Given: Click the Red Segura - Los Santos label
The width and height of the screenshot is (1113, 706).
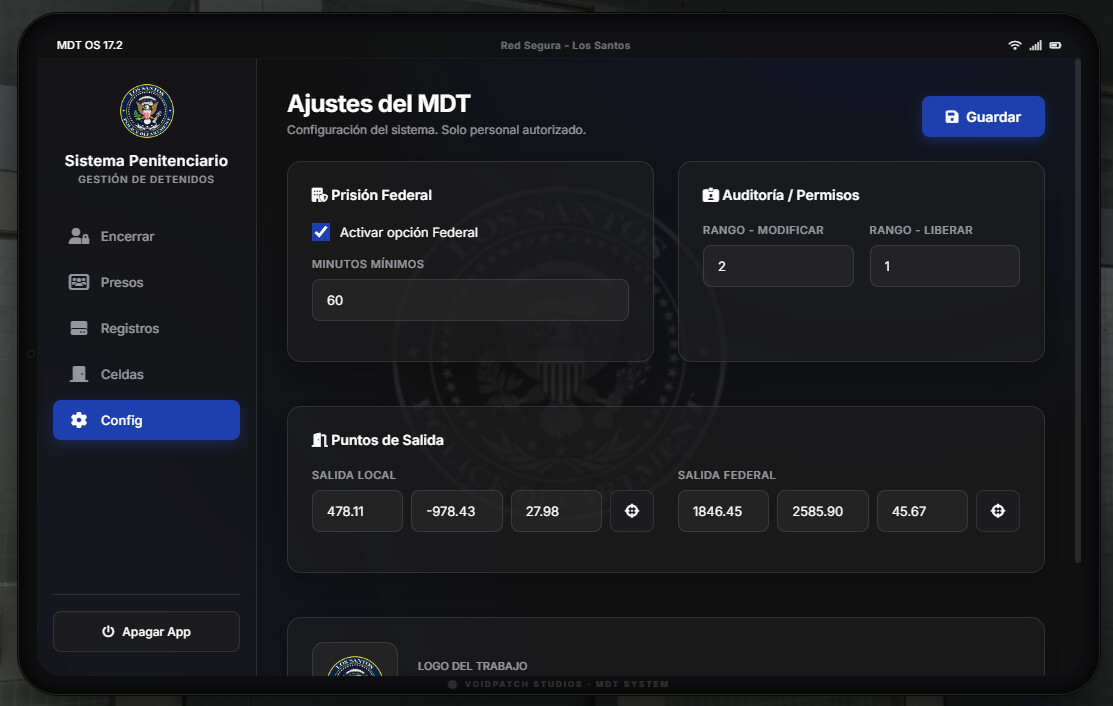Looking at the screenshot, I should pyautogui.click(x=565, y=45).
